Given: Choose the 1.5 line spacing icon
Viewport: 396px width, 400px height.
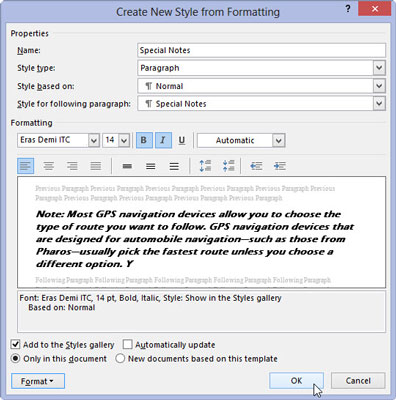Looking at the screenshot, I should coord(151,166).
